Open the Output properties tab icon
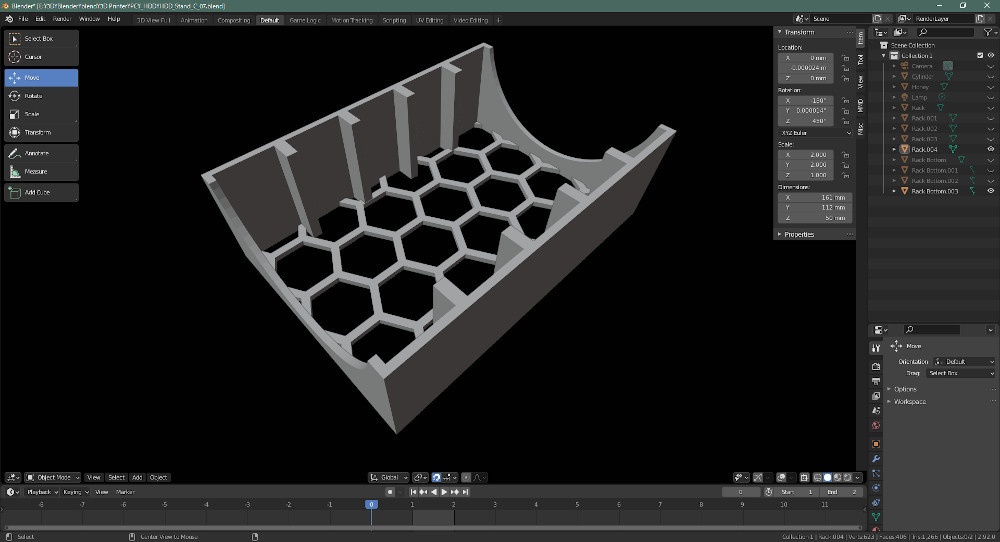The width and height of the screenshot is (1000, 542). click(x=876, y=381)
